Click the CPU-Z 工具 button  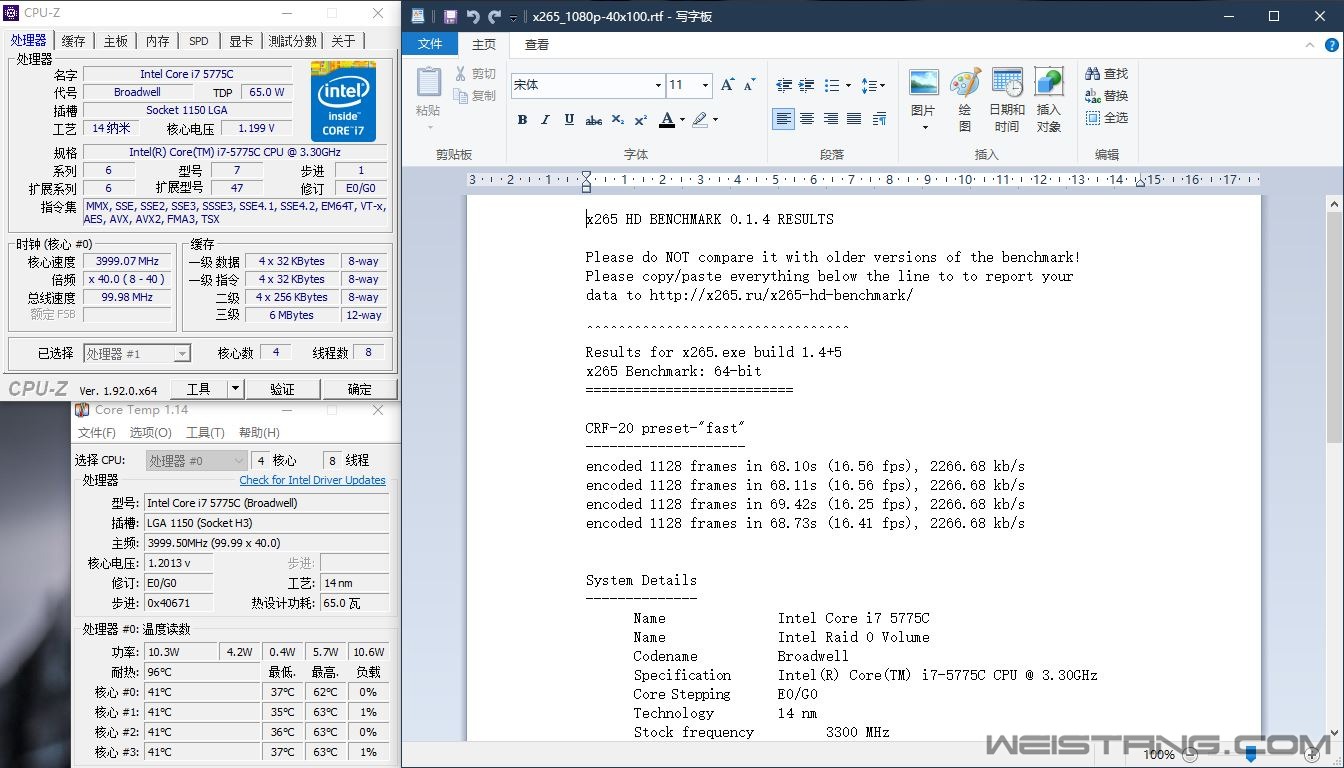pos(199,389)
